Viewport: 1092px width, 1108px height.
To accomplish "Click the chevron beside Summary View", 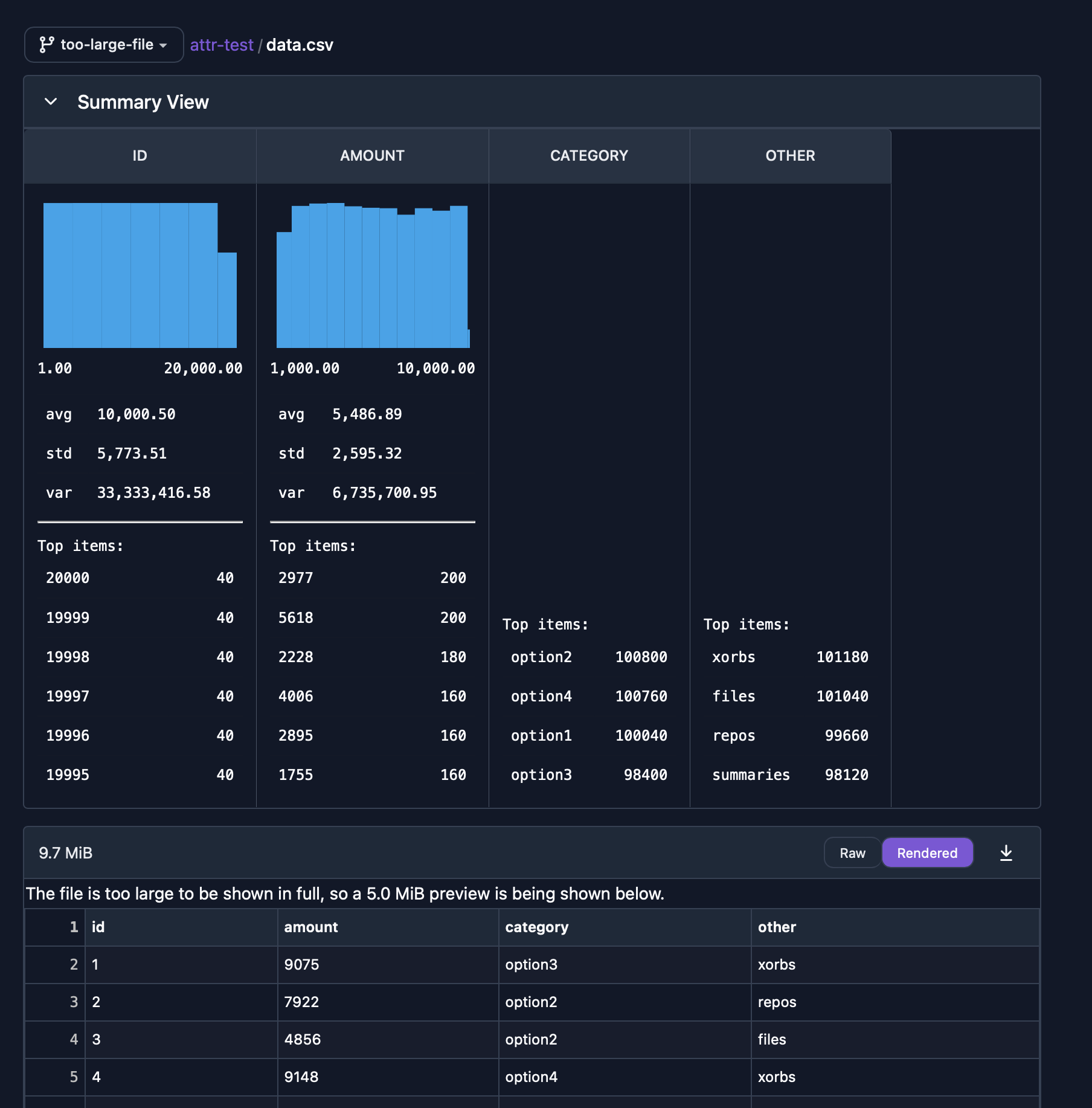I will (51, 101).
